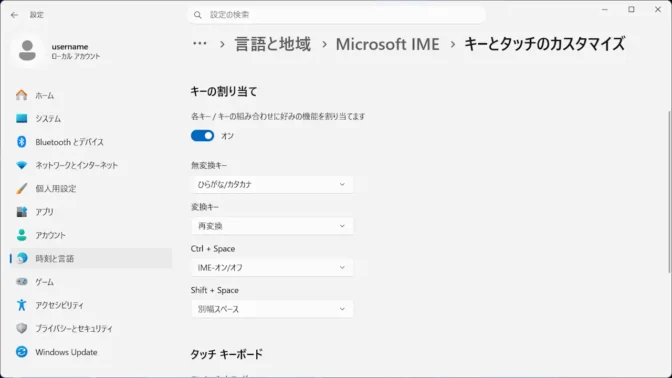Open the Shift + Space dropdown
The width and height of the screenshot is (672, 378).
click(x=272, y=309)
